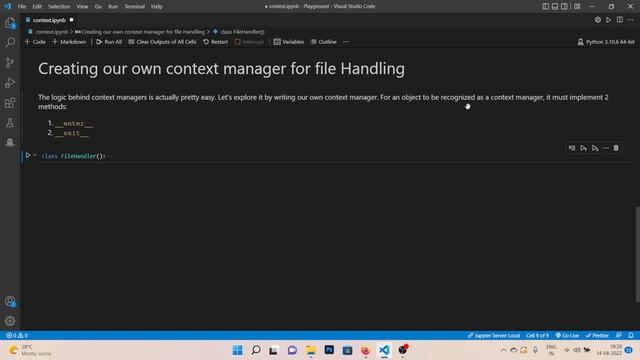640x360 pixels.
Task: Open the notifications bell in status bar
Action: click(x=631, y=336)
